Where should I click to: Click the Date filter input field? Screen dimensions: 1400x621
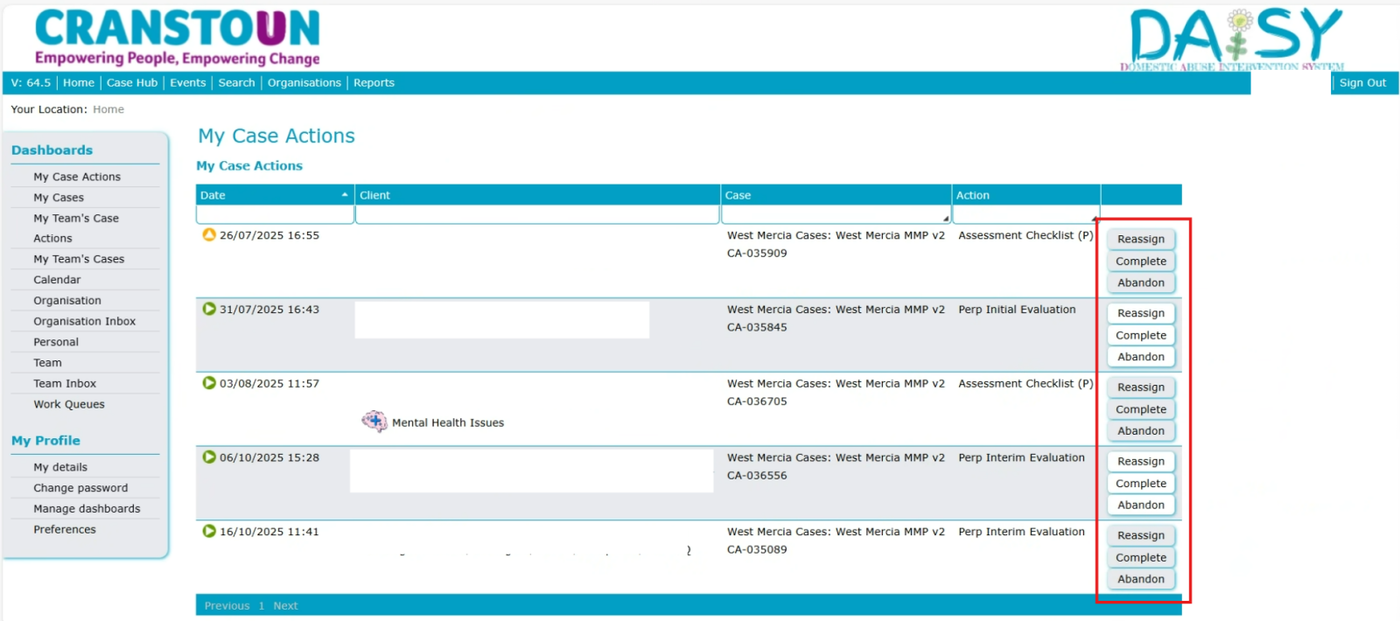tap(275, 215)
